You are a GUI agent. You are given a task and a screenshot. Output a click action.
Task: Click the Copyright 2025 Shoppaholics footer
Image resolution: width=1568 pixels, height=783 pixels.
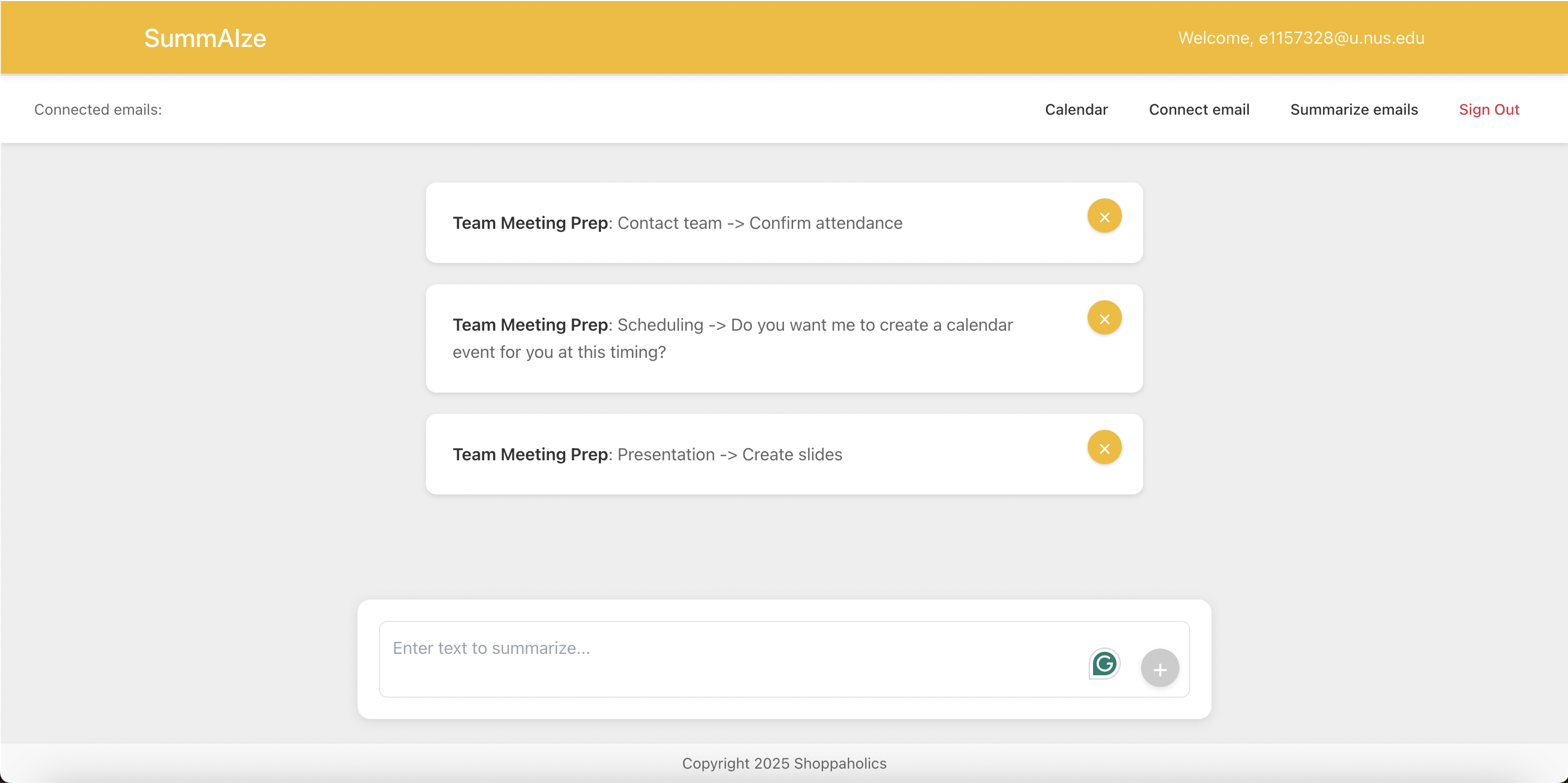pos(783,763)
